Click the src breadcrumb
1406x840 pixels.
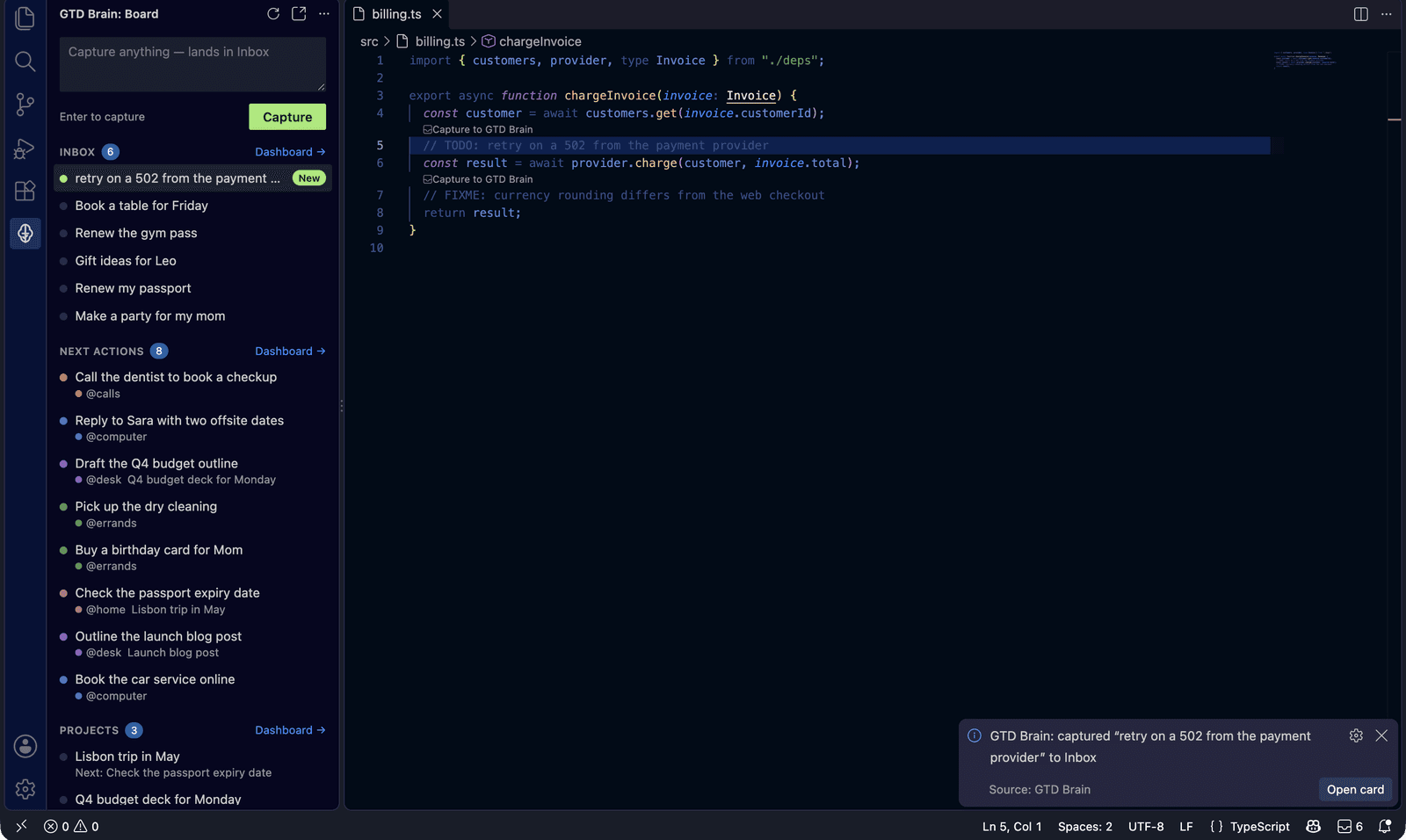[369, 41]
